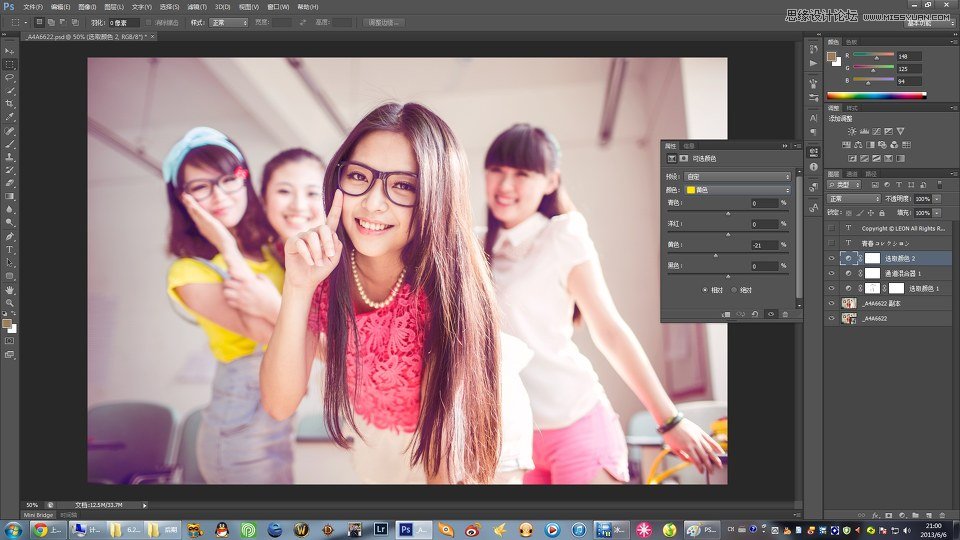Select the Pen tool
The width and height of the screenshot is (960, 540).
point(10,236)
